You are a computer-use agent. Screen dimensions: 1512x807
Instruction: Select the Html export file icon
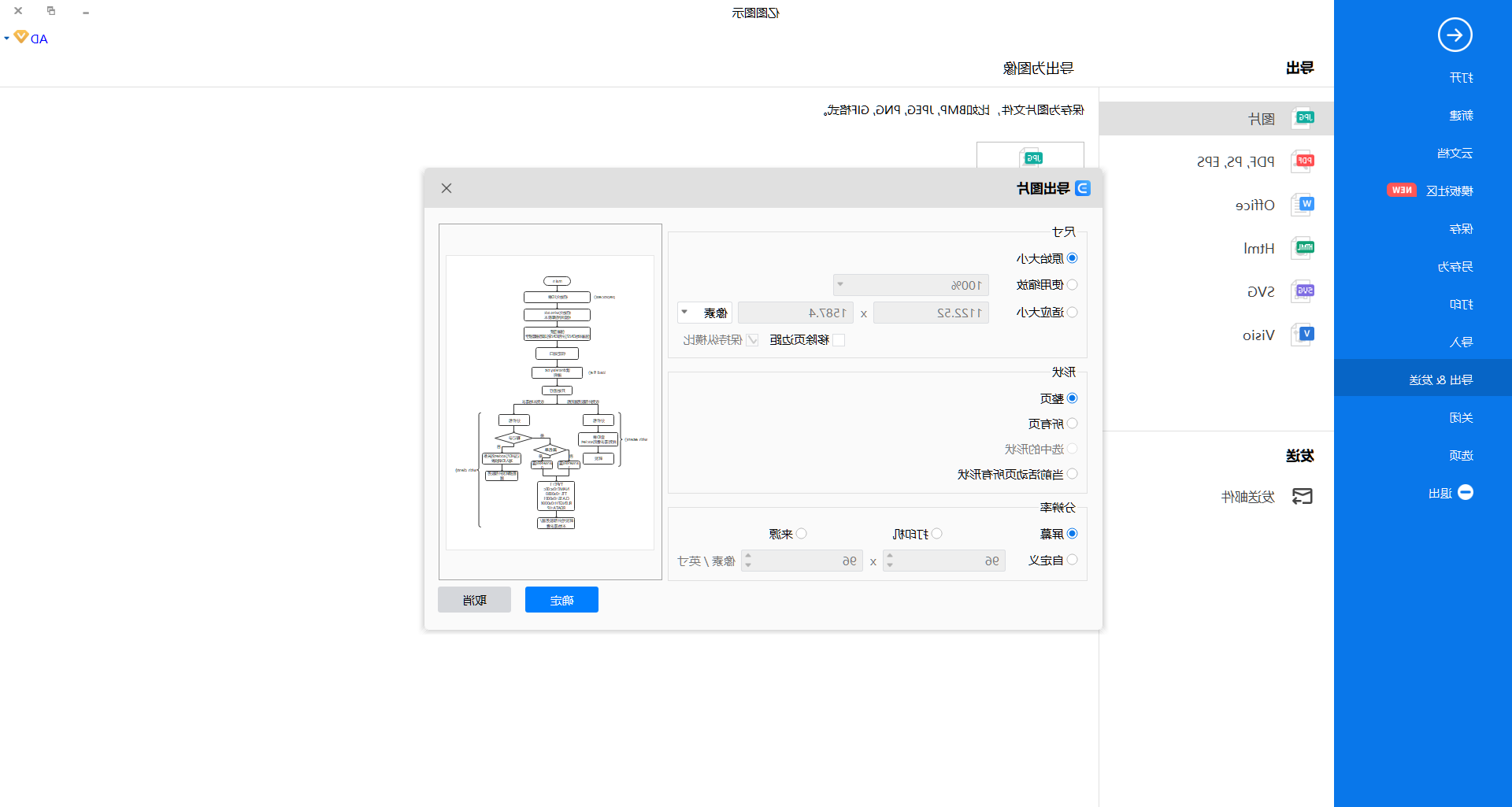(1303, 248)
